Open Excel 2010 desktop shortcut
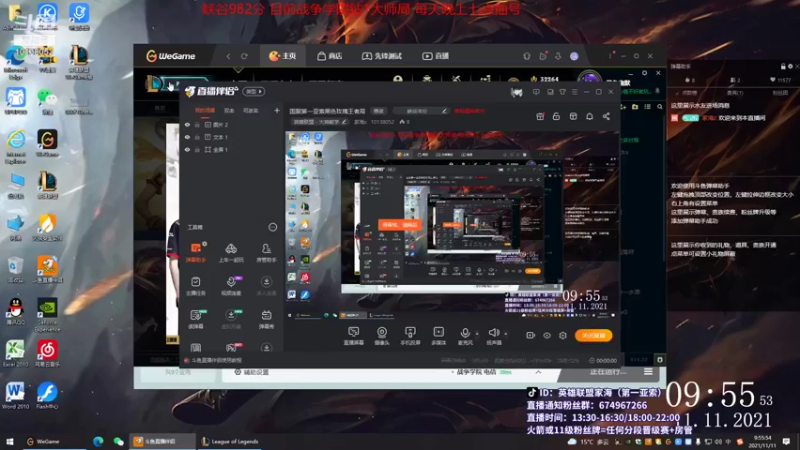This screenshot has width=800, height=450. coord(15,354)
